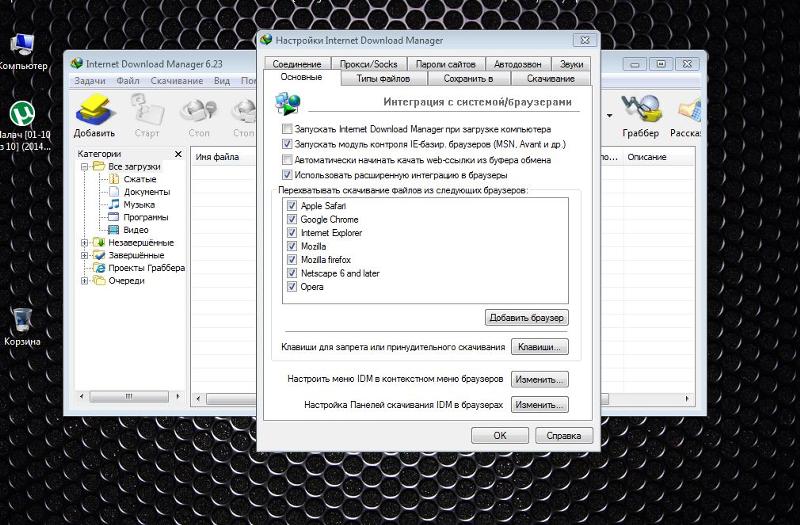Click the Add (Добавить) toolbar icon
800x525 pixels.
94,116
